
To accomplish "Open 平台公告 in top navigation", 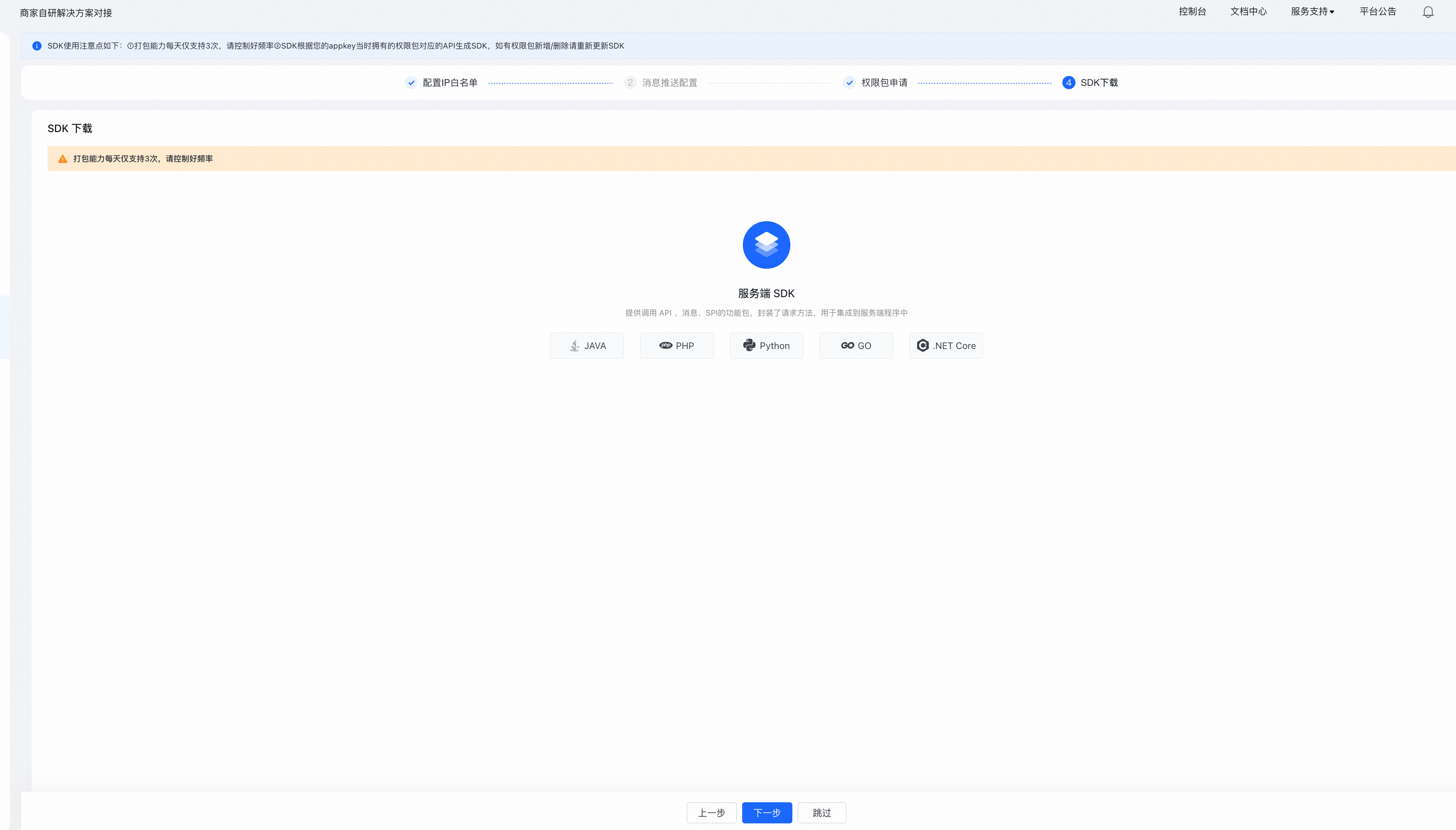I will coord(1377,12).
